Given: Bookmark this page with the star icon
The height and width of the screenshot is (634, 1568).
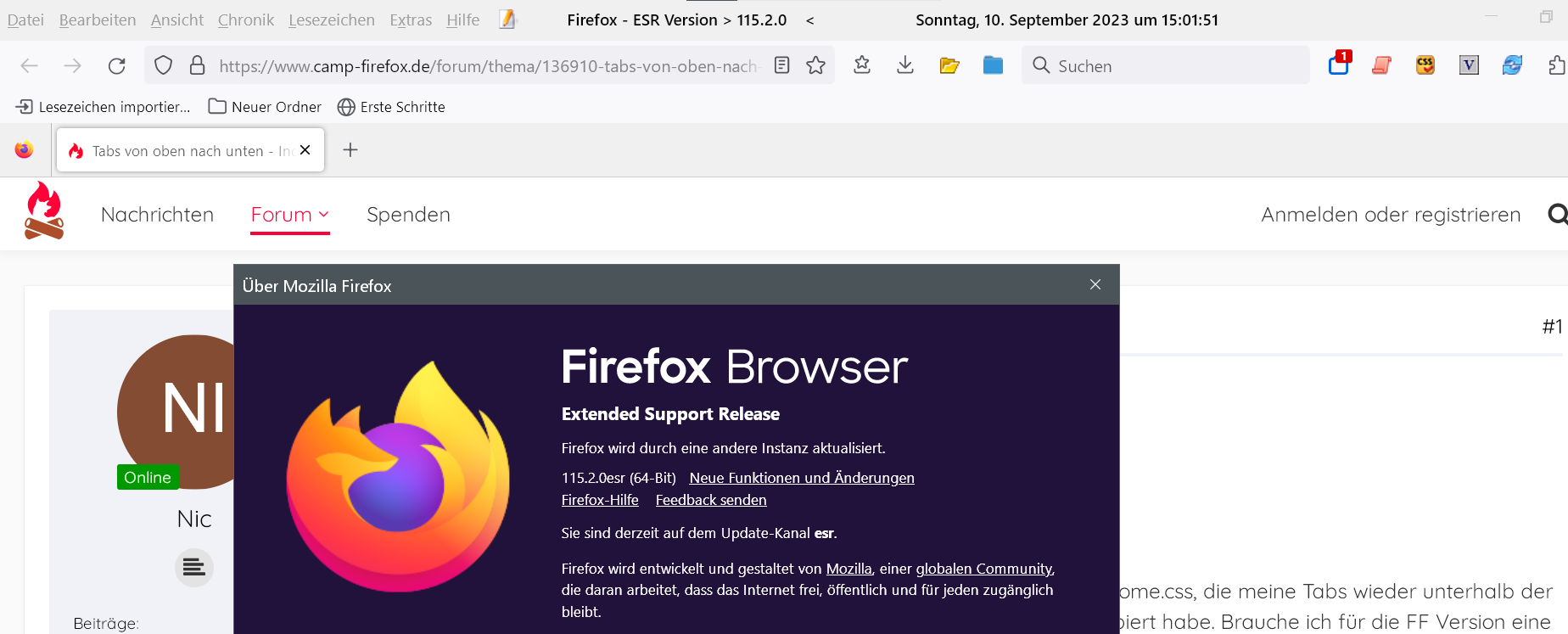Looking at the screenshot, I should pos(816,65).
